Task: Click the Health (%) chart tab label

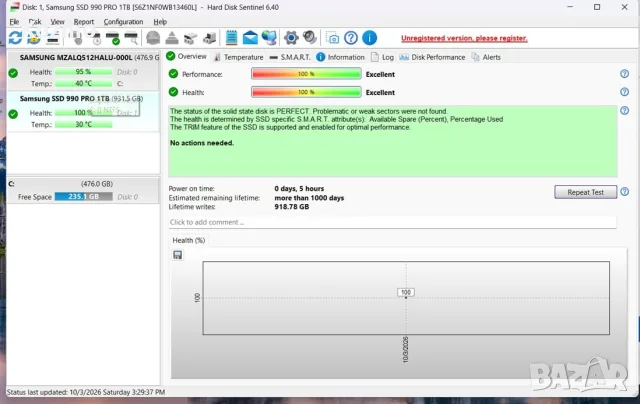Action: point(189,240)
